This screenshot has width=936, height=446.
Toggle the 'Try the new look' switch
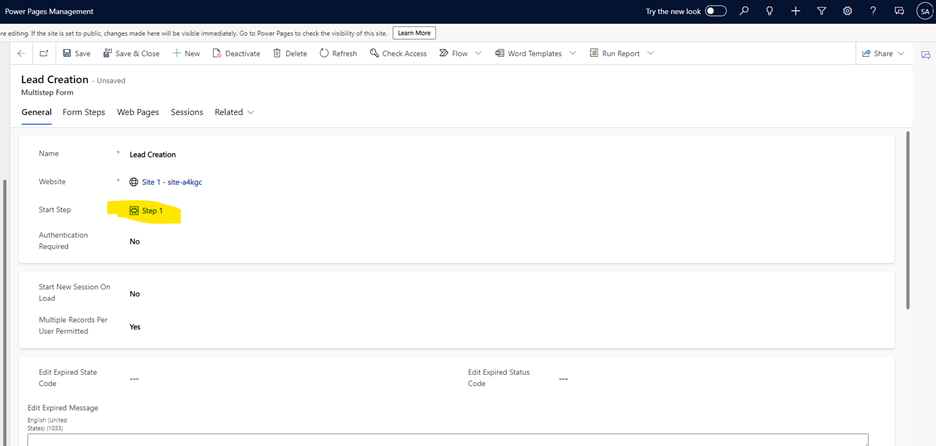[x=716, y=11]
